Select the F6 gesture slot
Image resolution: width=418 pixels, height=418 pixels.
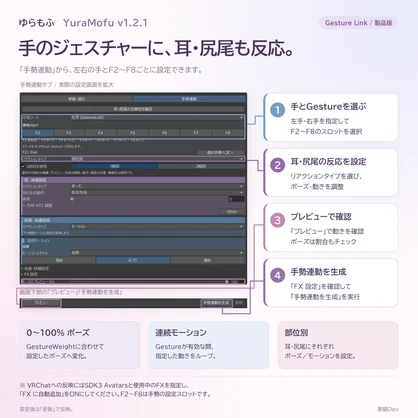164,133
